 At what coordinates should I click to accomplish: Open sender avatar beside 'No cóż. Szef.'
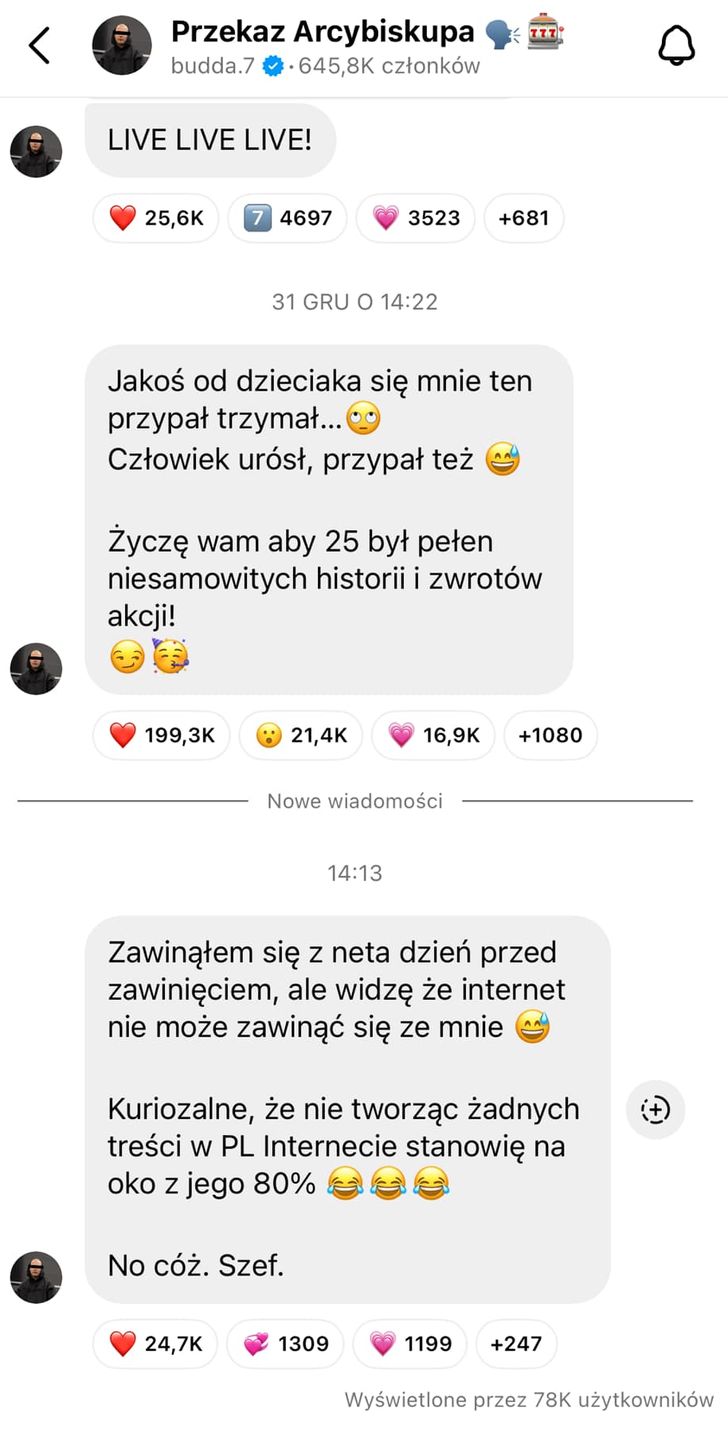pos(36,1277)
